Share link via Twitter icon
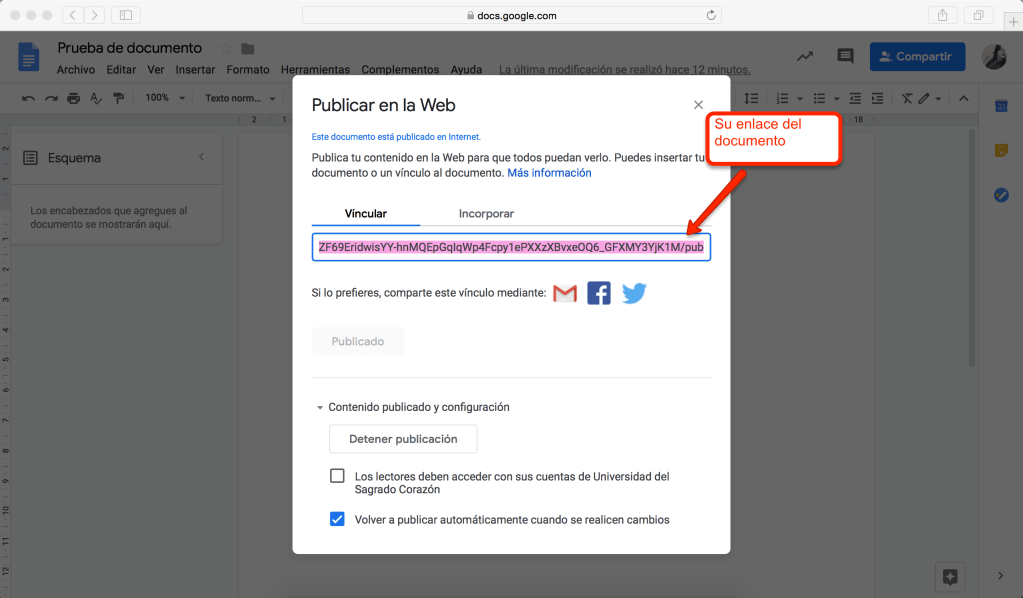The image size is (1023, 598). (x=634, y=293)
